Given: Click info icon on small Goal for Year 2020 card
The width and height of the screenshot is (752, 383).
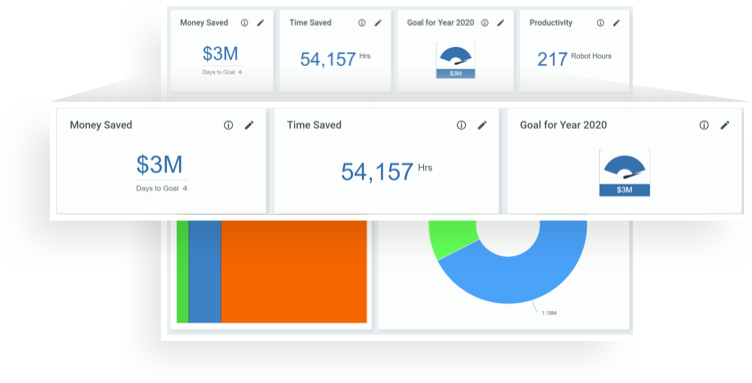Looking at the screenshot, I should 485,23.
